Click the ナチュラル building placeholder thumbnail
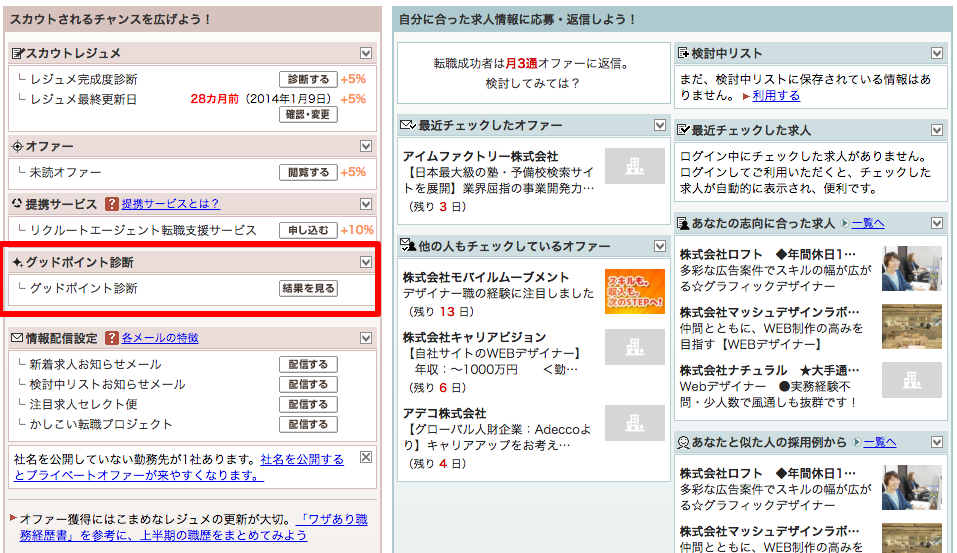Viewport: 957px width, 553px height. [912, 380]
